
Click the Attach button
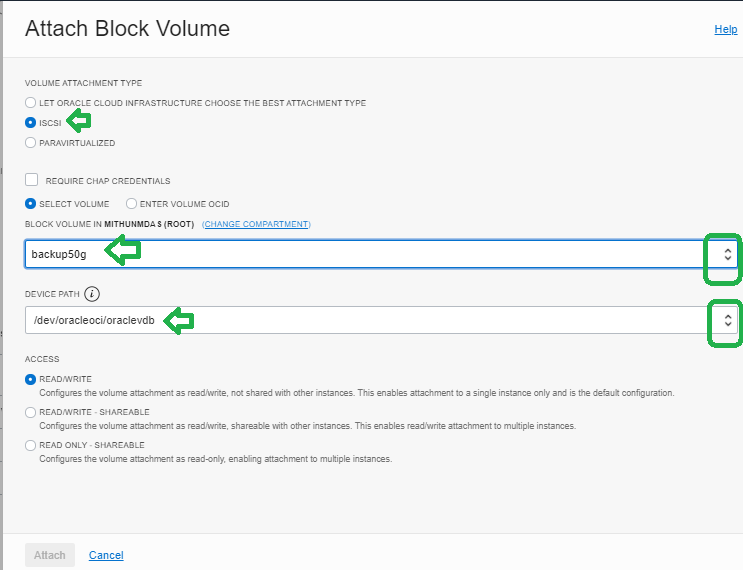point(50,555)
